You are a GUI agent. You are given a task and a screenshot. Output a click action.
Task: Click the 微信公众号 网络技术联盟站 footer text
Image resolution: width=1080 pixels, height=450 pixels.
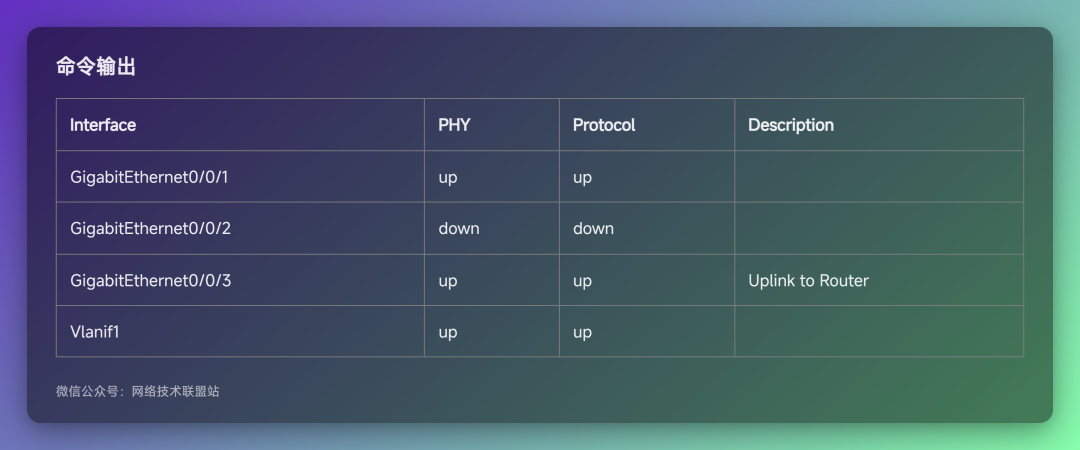coord(138,391)
